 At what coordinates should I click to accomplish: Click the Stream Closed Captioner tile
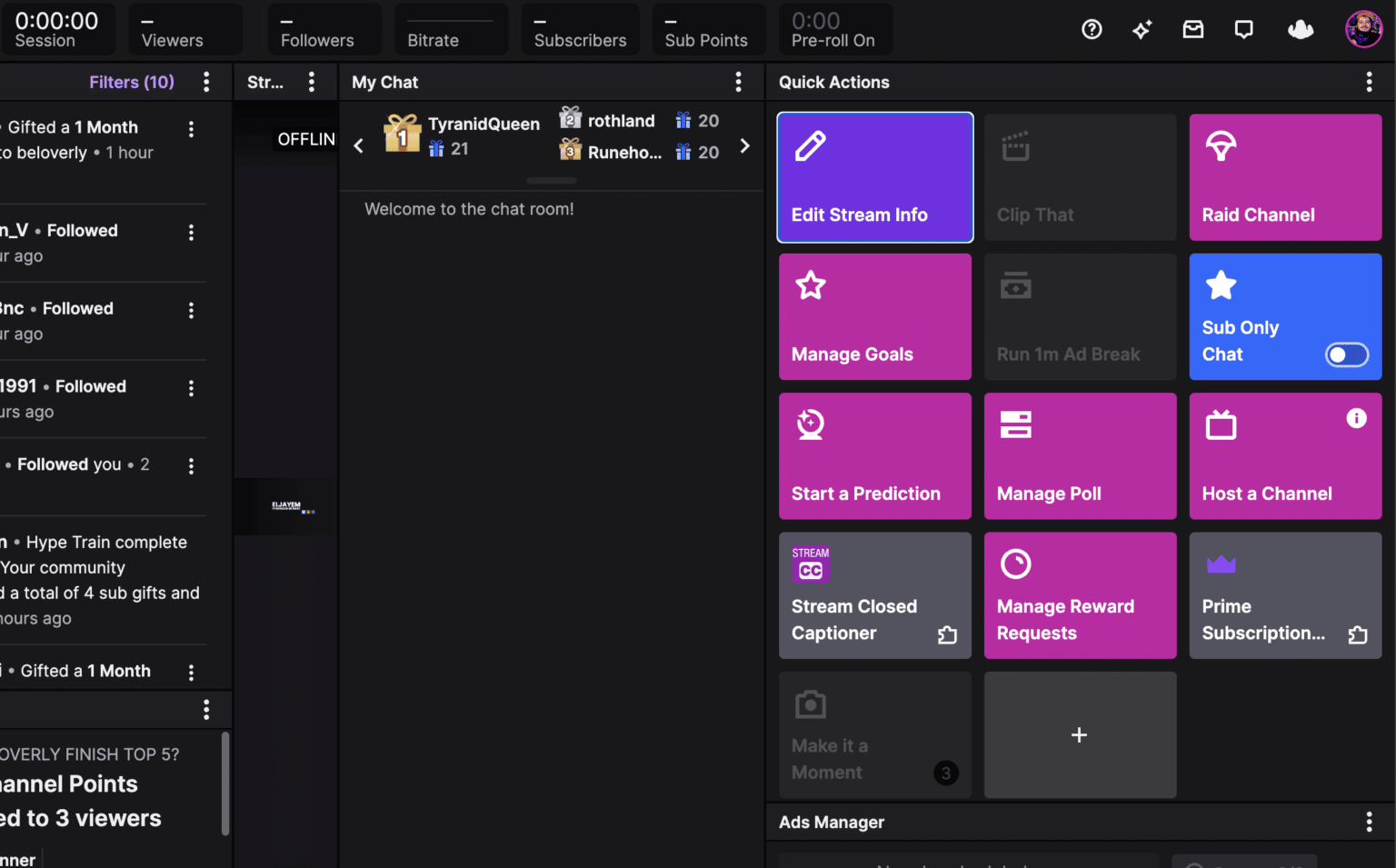pyautogui.click(x=874, y=595)
